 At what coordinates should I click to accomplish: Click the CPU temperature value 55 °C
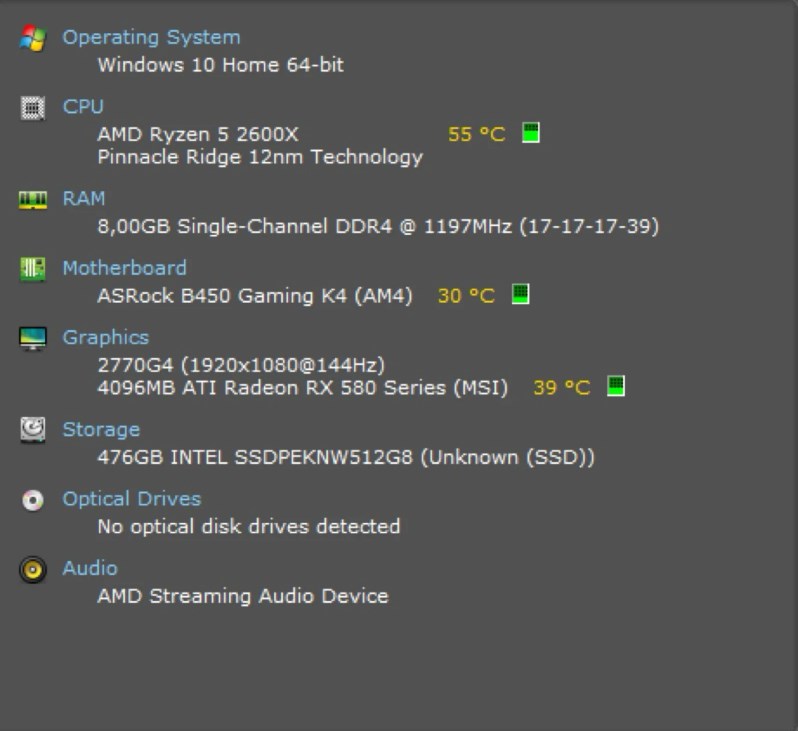(477, 134)
